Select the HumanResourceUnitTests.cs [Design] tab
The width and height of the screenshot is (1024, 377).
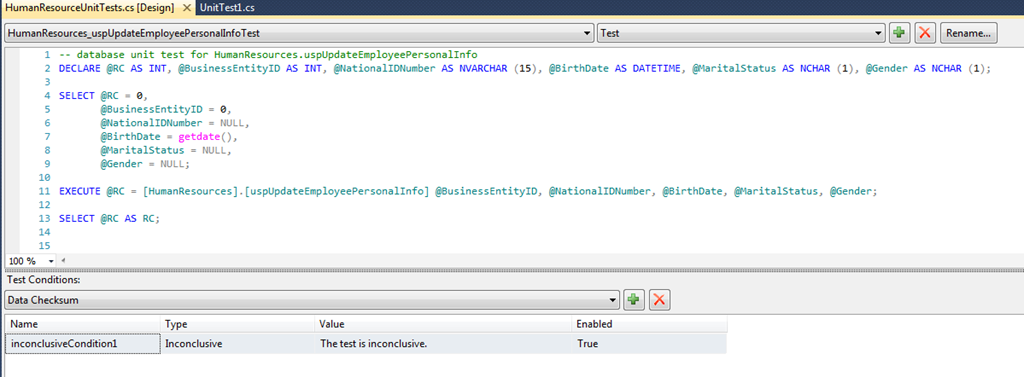point(91,8)
